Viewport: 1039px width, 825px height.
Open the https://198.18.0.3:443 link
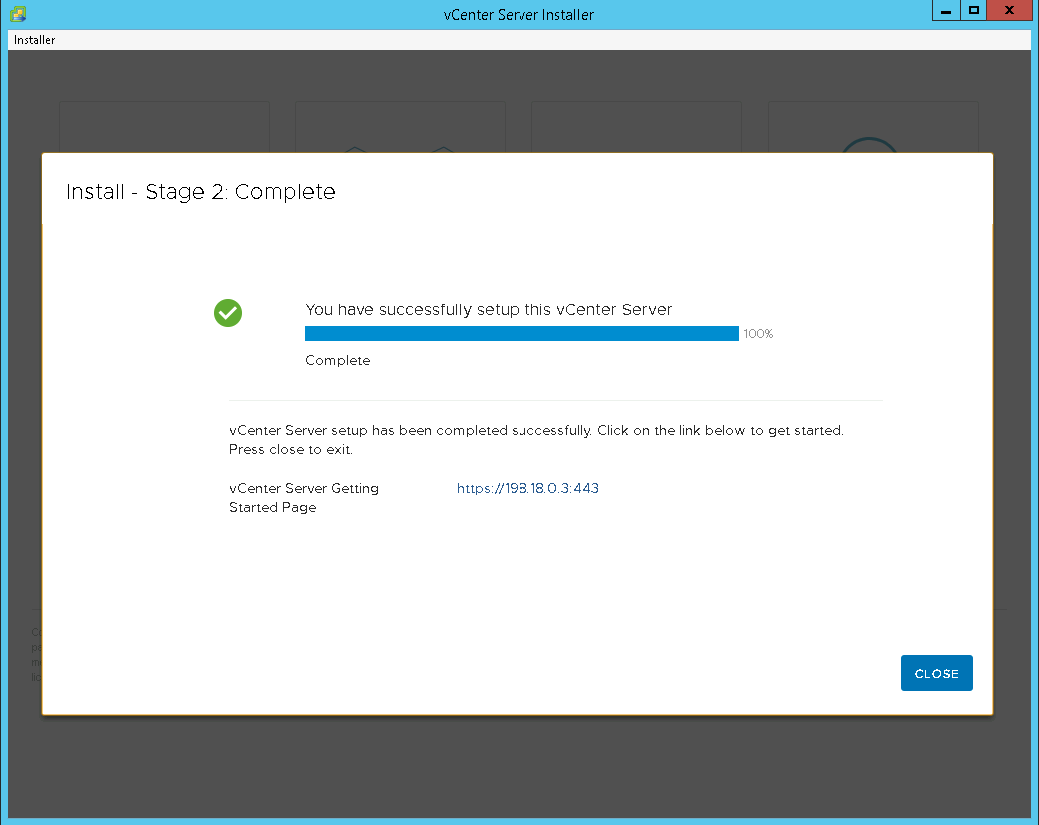(x=527, y=489)
